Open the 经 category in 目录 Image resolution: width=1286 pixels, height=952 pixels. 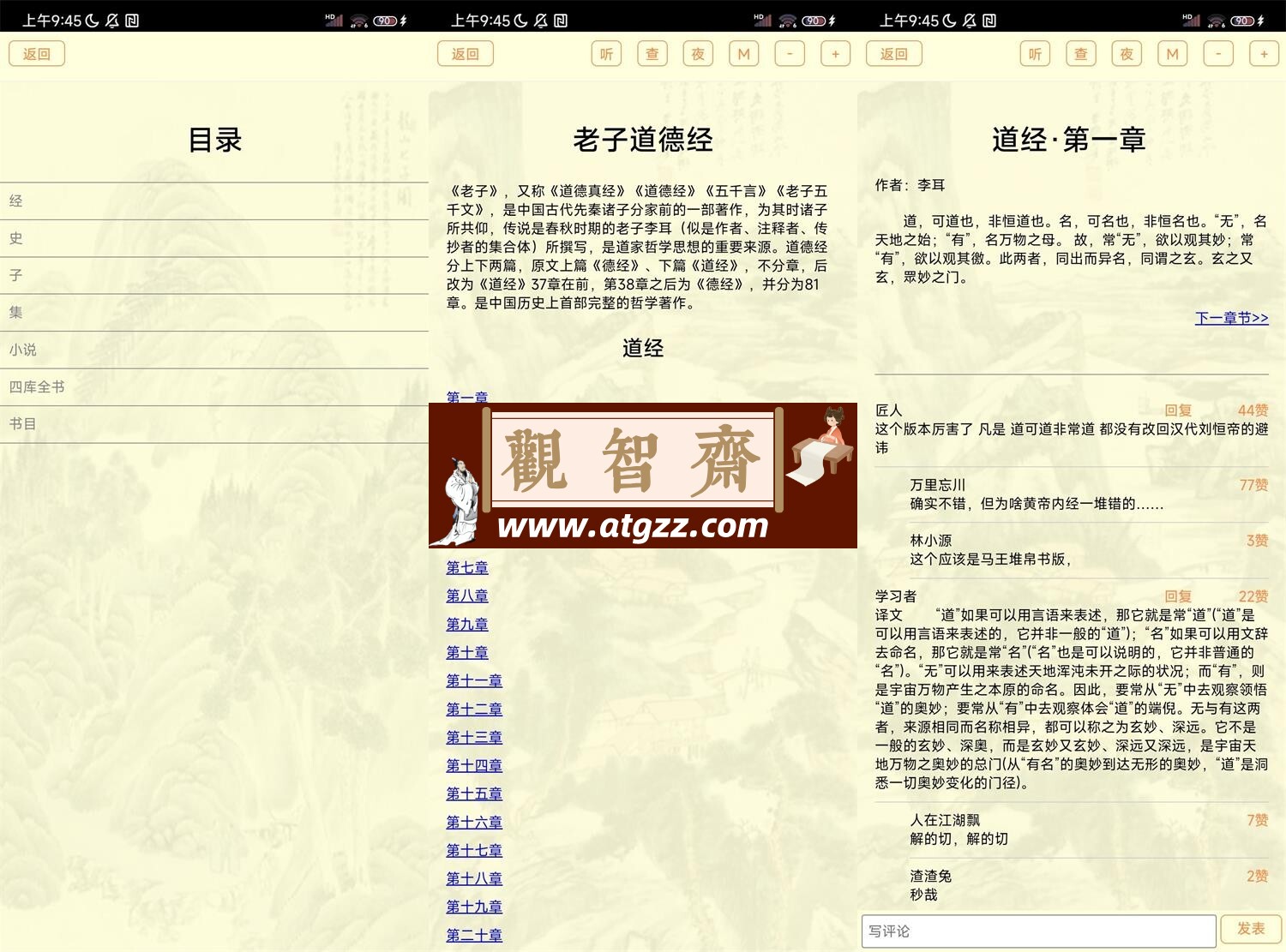pyautogui.click(x=214, y=201)
